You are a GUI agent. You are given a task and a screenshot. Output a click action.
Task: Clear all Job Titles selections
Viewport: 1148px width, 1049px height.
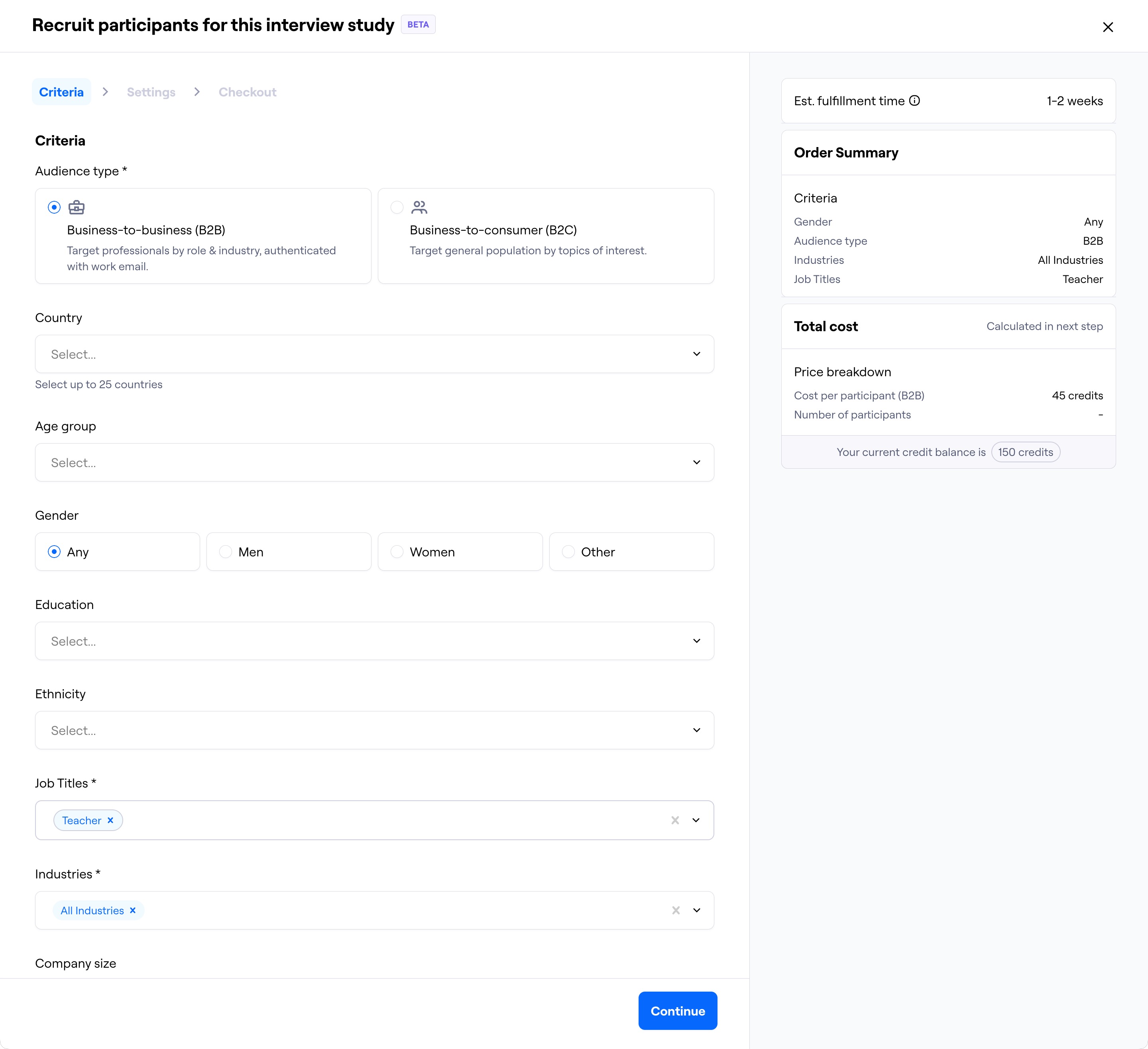coord(675,820)
